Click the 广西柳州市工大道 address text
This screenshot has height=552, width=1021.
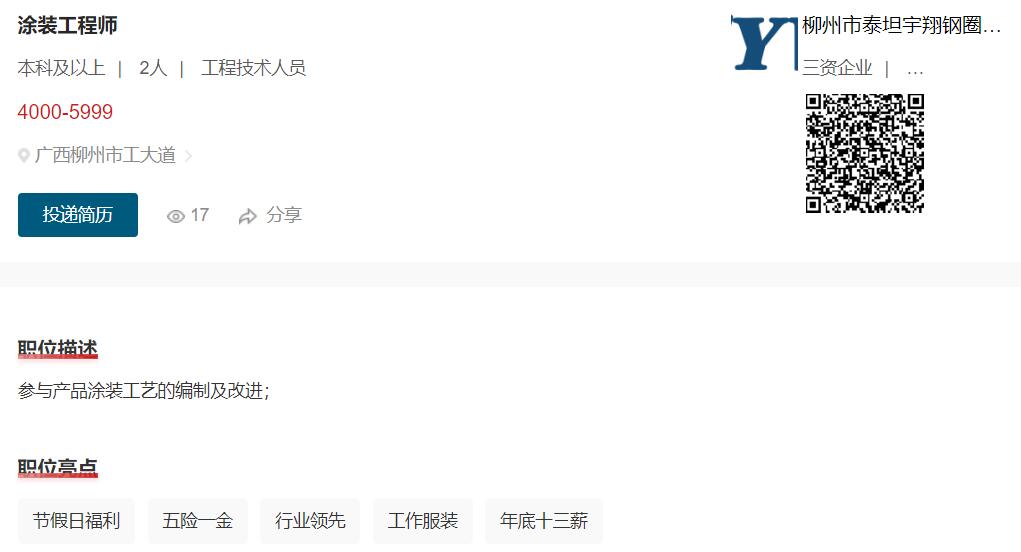coord(105,155)
